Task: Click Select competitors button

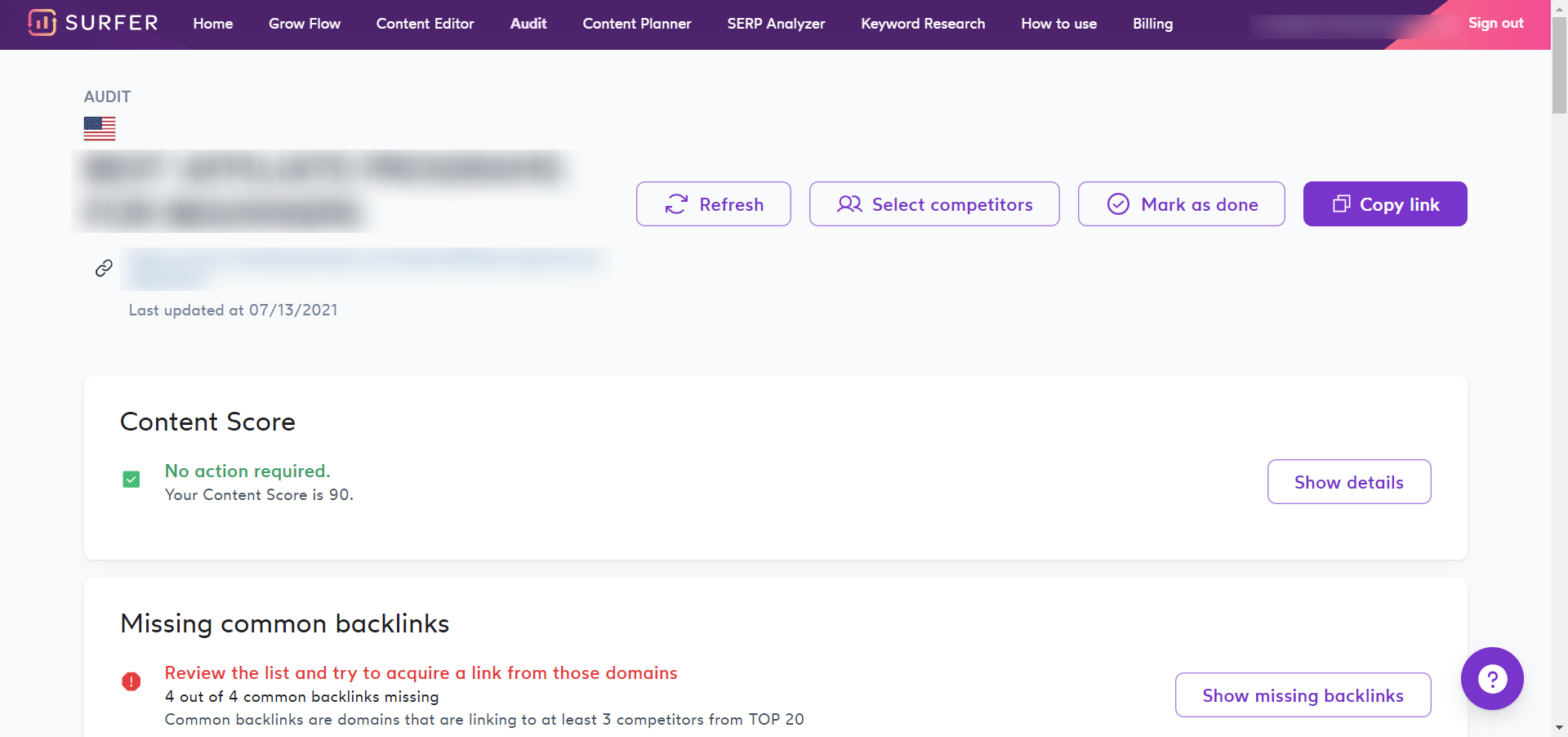Action: [x=934, y=203]
